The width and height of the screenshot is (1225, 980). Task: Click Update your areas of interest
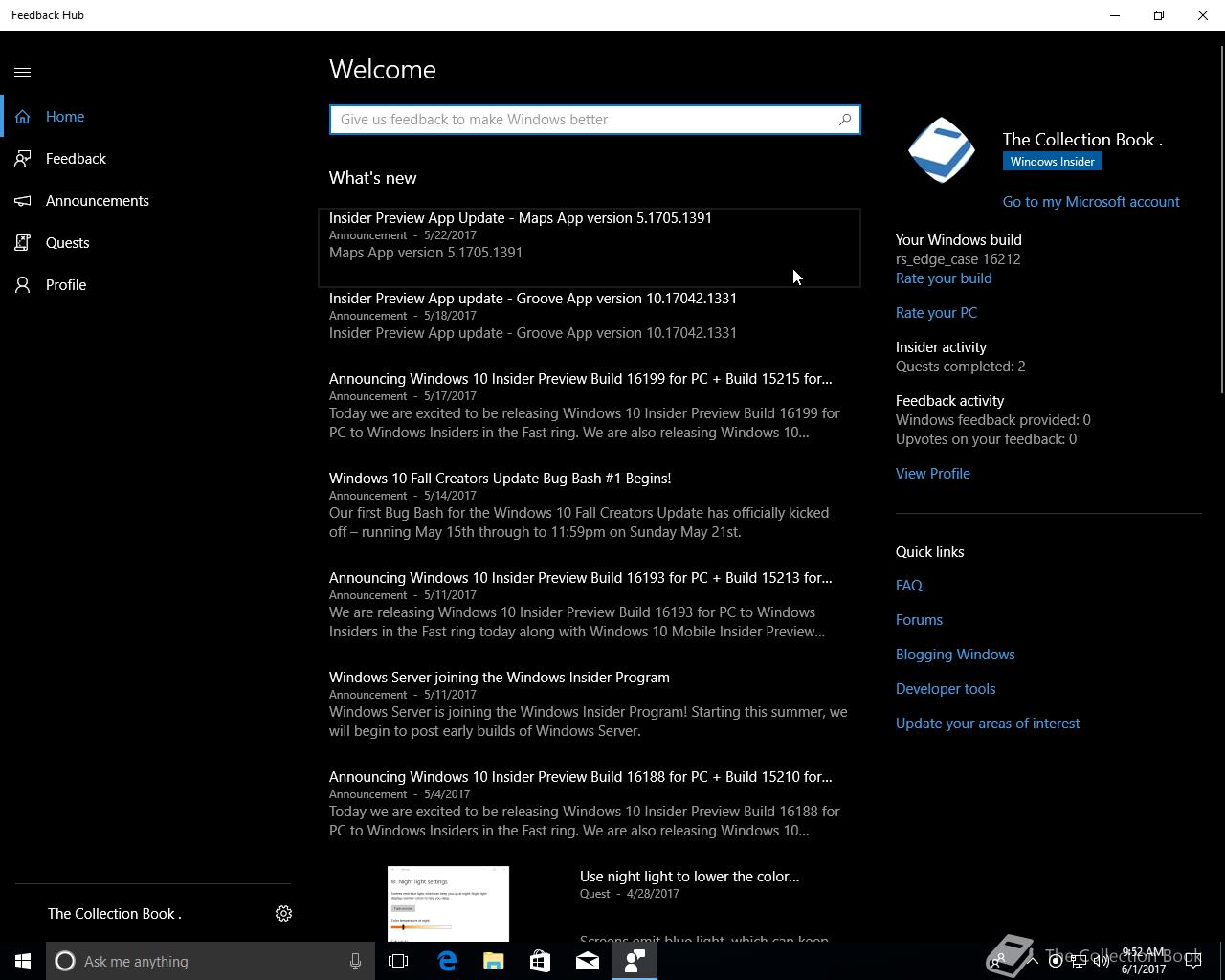pyautogui.click(x=988, y=724)
